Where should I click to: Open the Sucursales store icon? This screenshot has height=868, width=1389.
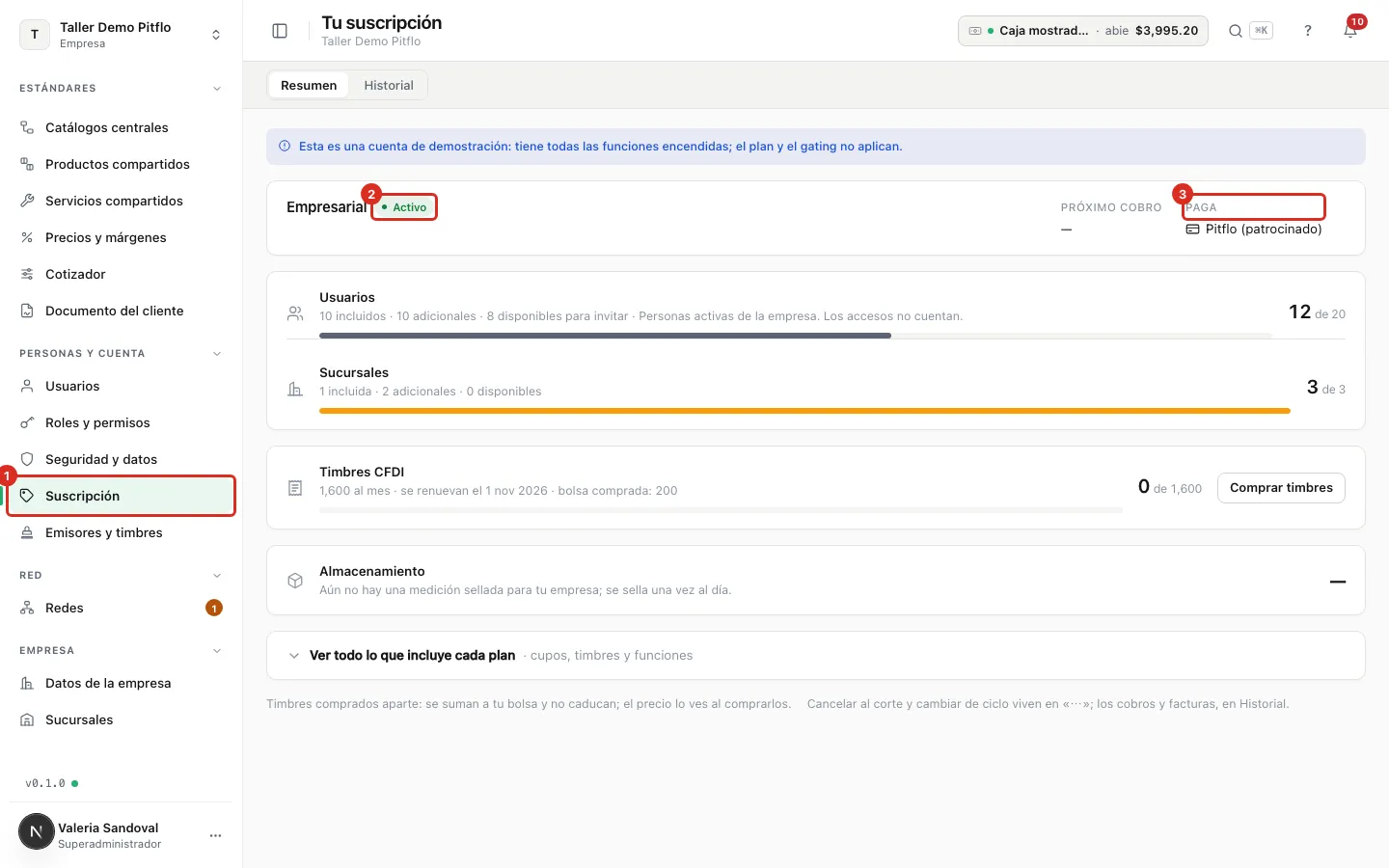click(x=27, y=719)
